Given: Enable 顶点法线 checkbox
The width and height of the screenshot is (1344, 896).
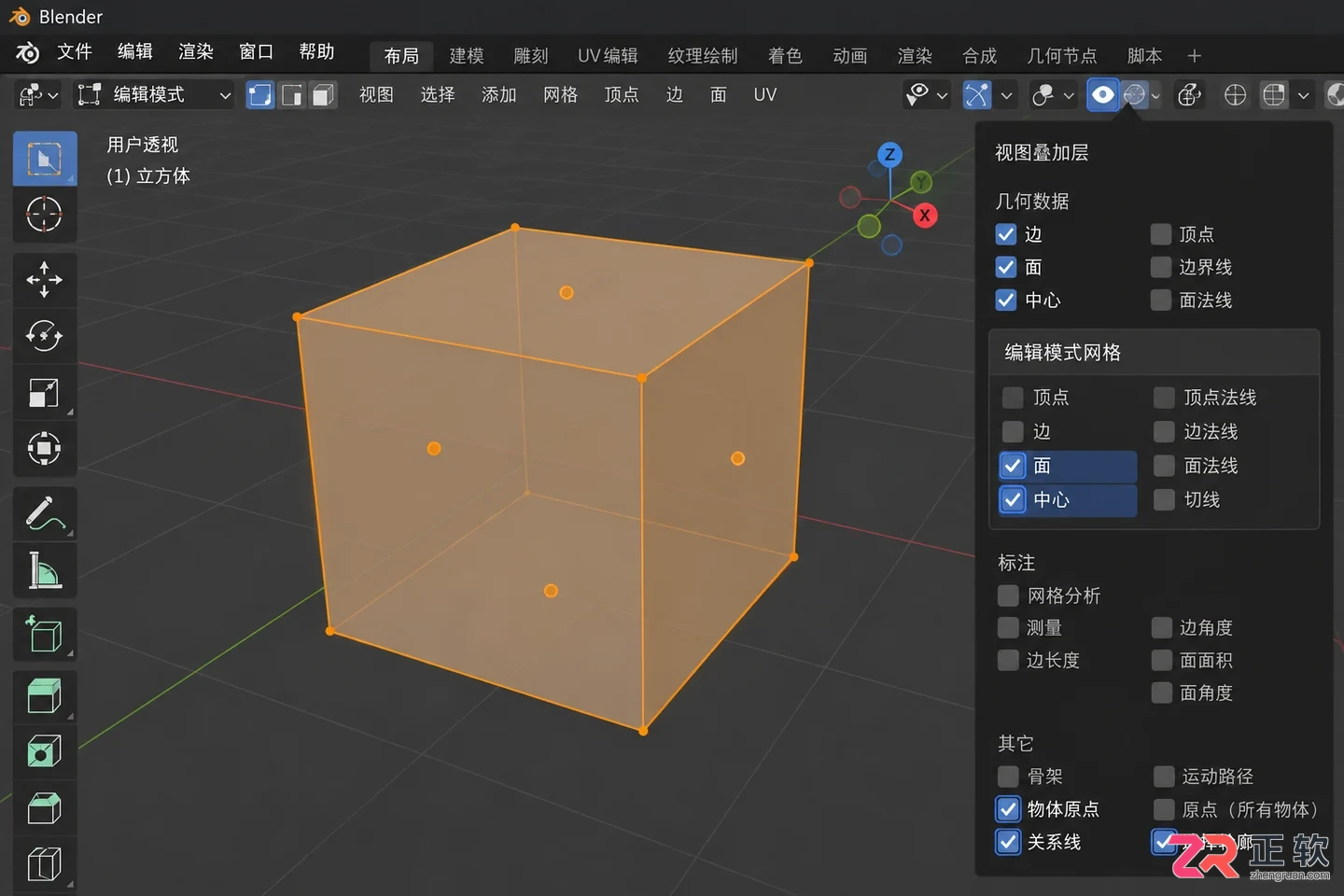Looking at the screenshot, I should (1164, 398).
